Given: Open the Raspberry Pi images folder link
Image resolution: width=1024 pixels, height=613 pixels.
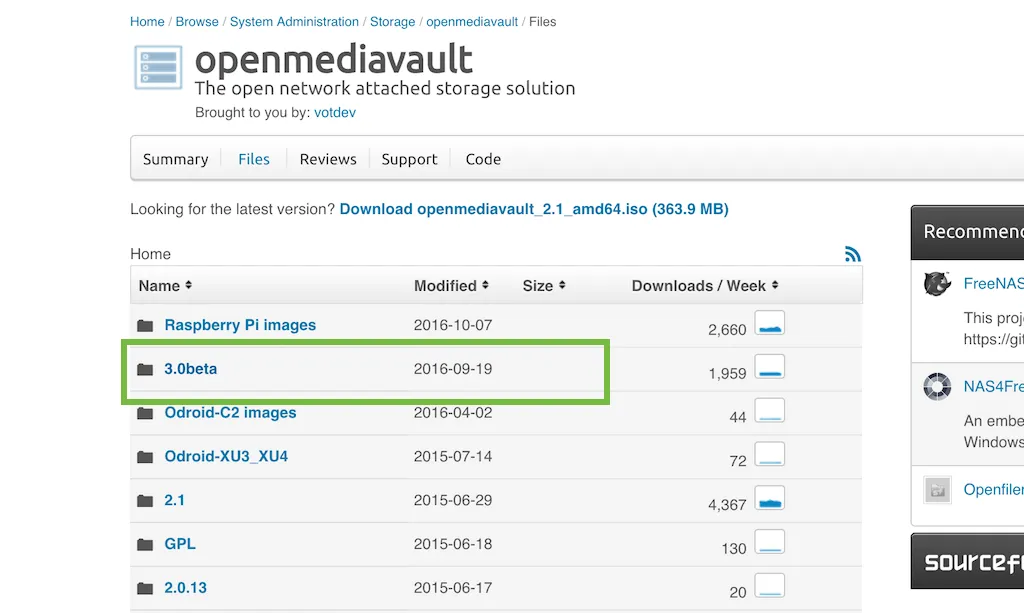Looking at the screenshot, I should click(x=240, y=325).
